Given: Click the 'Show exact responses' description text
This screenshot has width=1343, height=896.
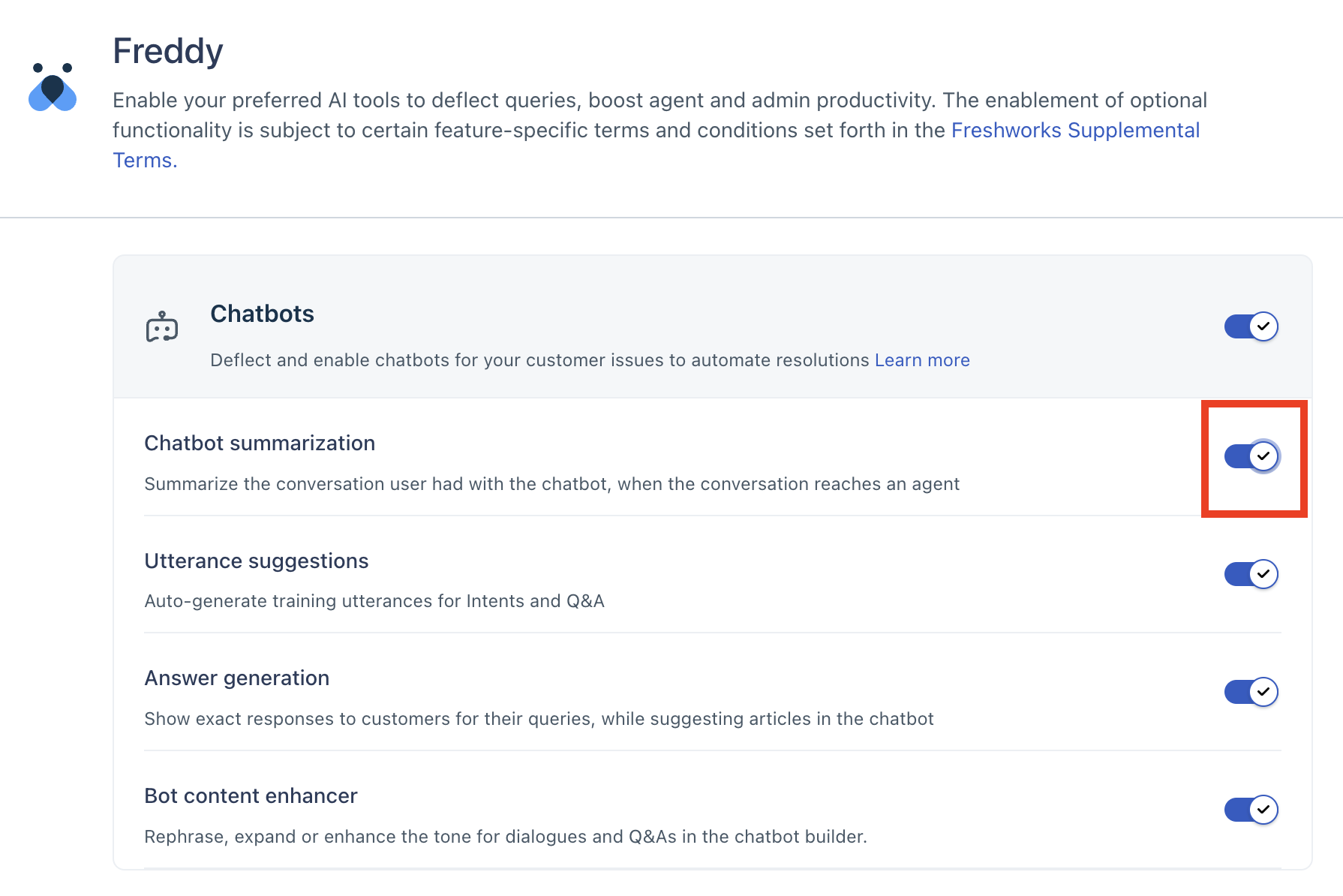Looking at the screenshot, I should [539, 719].
